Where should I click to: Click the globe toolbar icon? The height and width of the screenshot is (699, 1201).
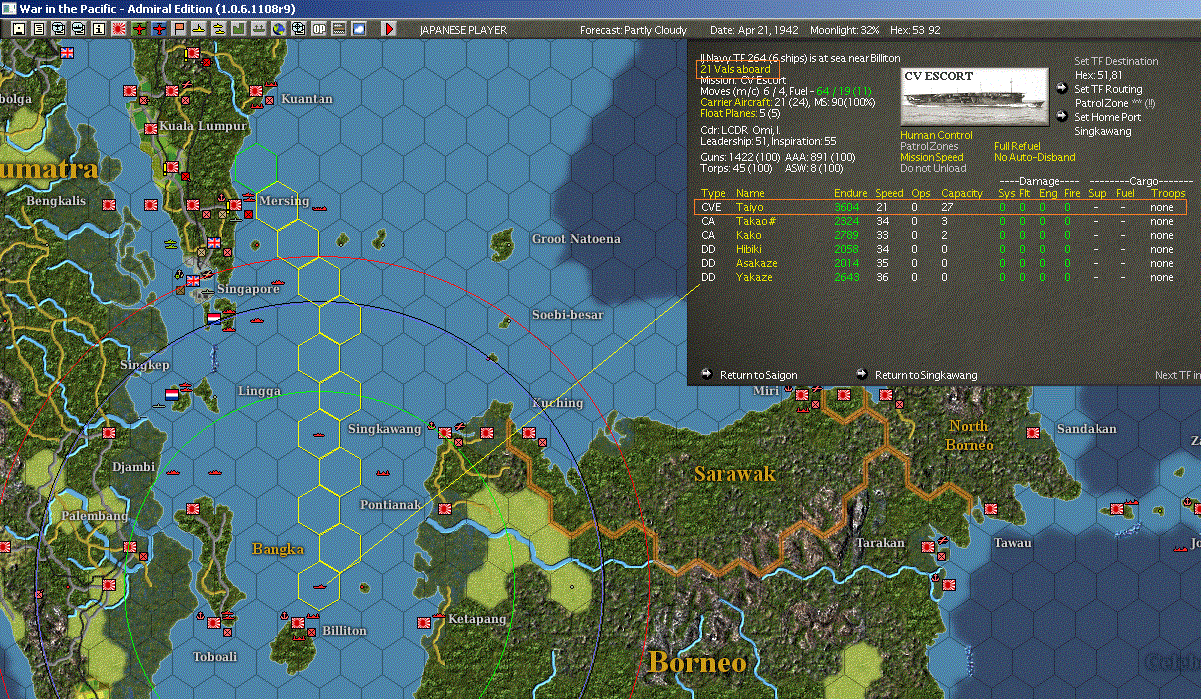278,29
